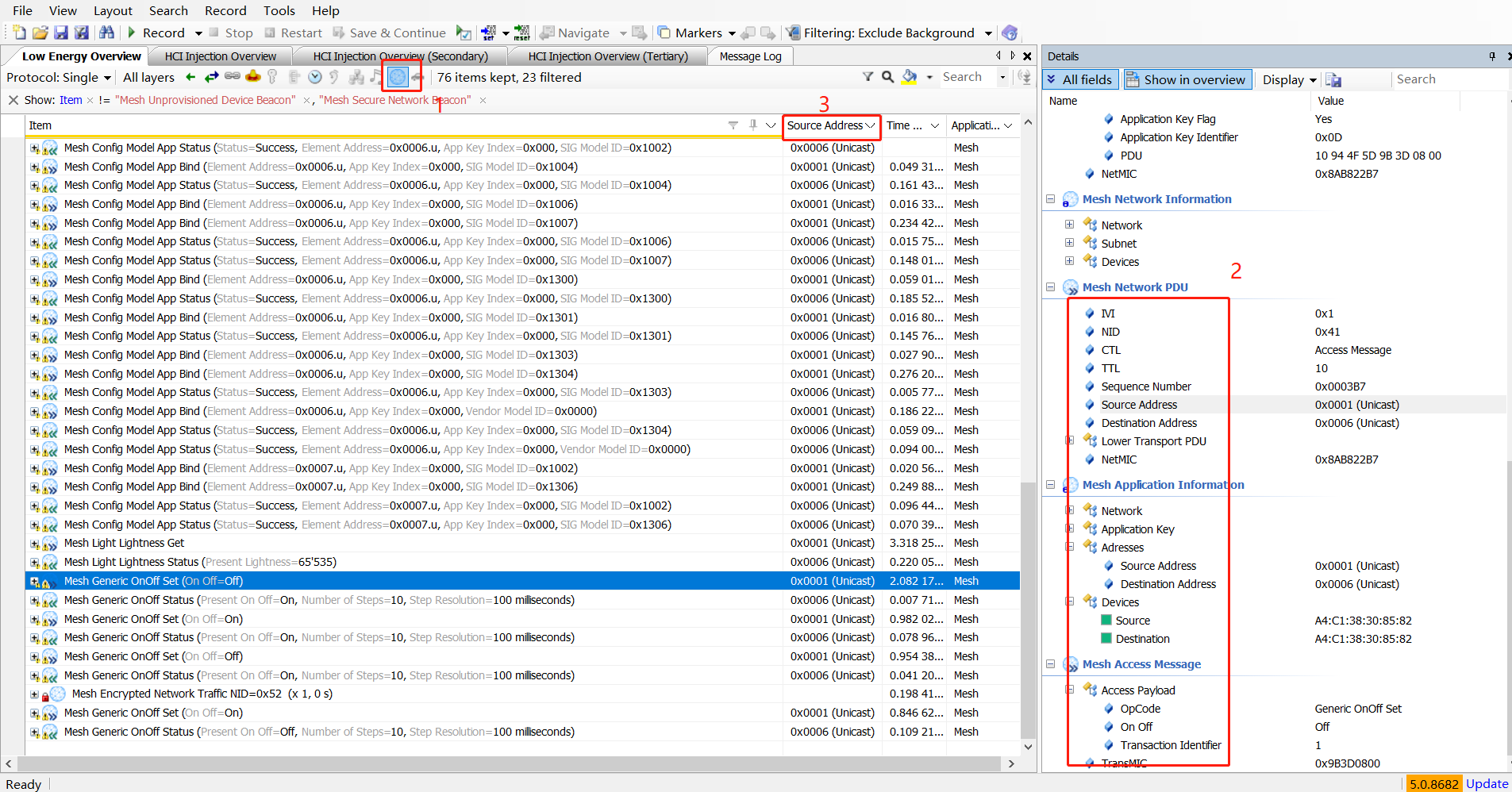Click the previous tab scroll arrow
Screen dimensions: 1512x792
point(998,56)
